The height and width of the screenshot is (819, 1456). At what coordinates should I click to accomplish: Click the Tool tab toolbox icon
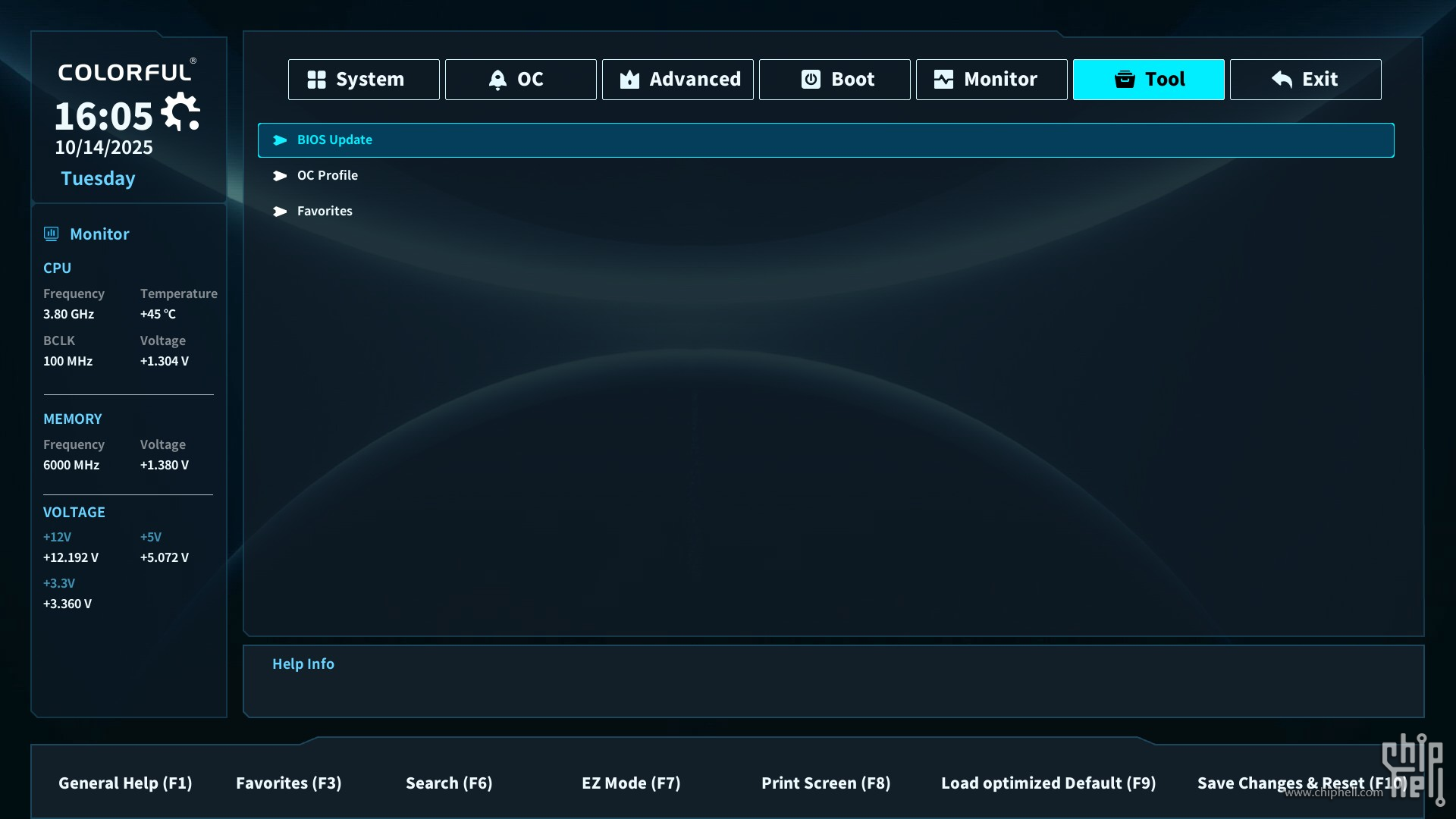pyautogui.click(x=1125, y=80)
